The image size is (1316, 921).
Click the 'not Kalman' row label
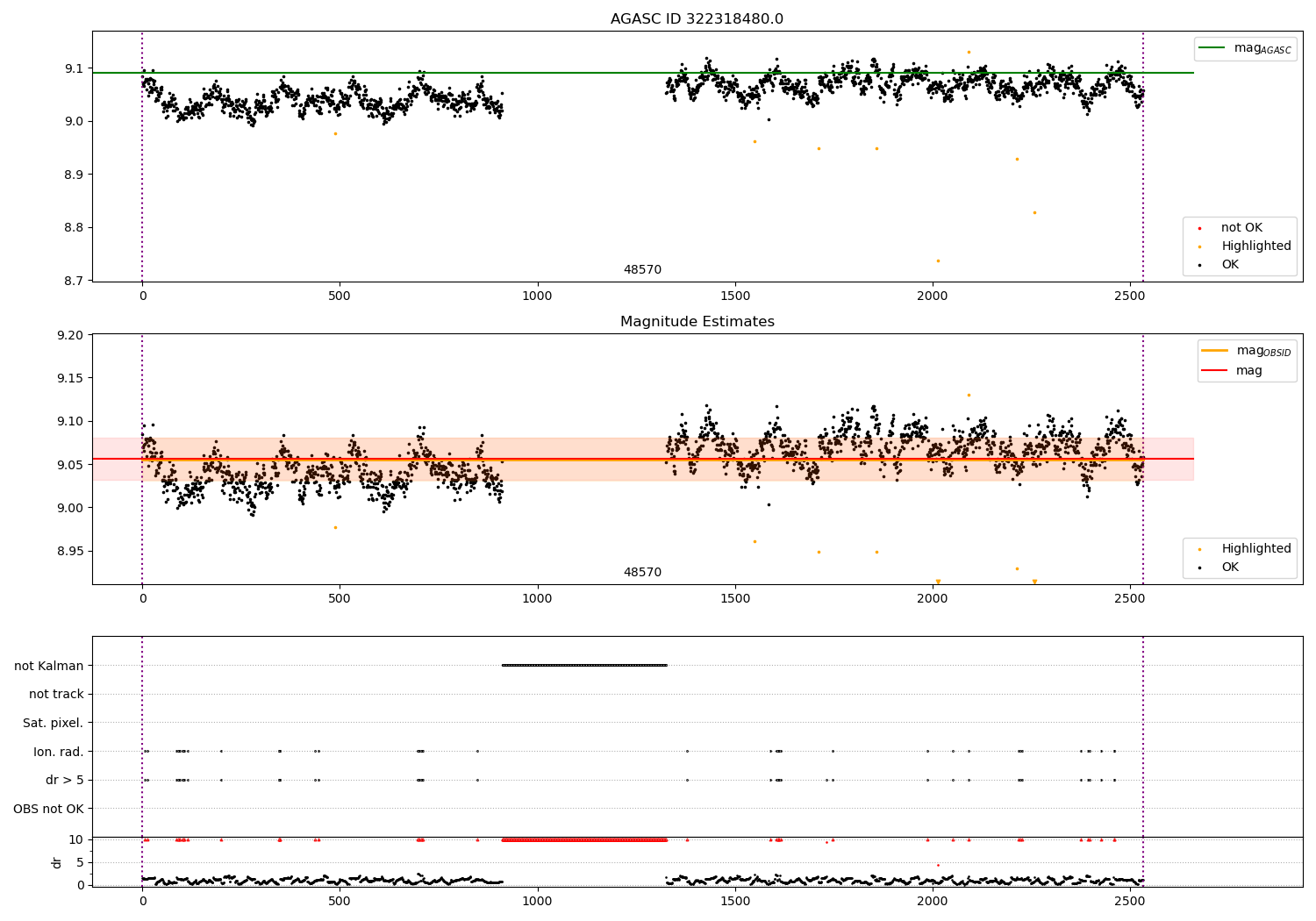click(49, 666)
